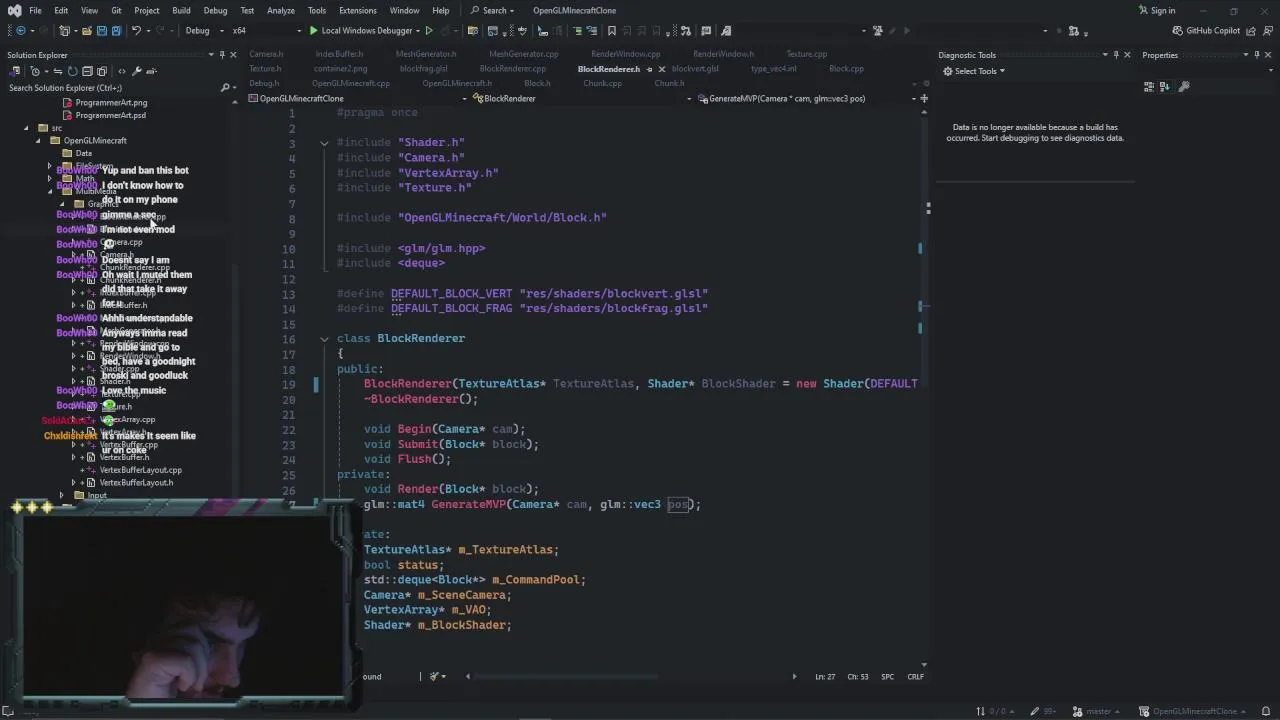Select ProgrammerArt.png in Solution Explorer
Image resolution: width=1280 pixels, height=720 pixels.
pyautogui.click(x=111, y=103)
